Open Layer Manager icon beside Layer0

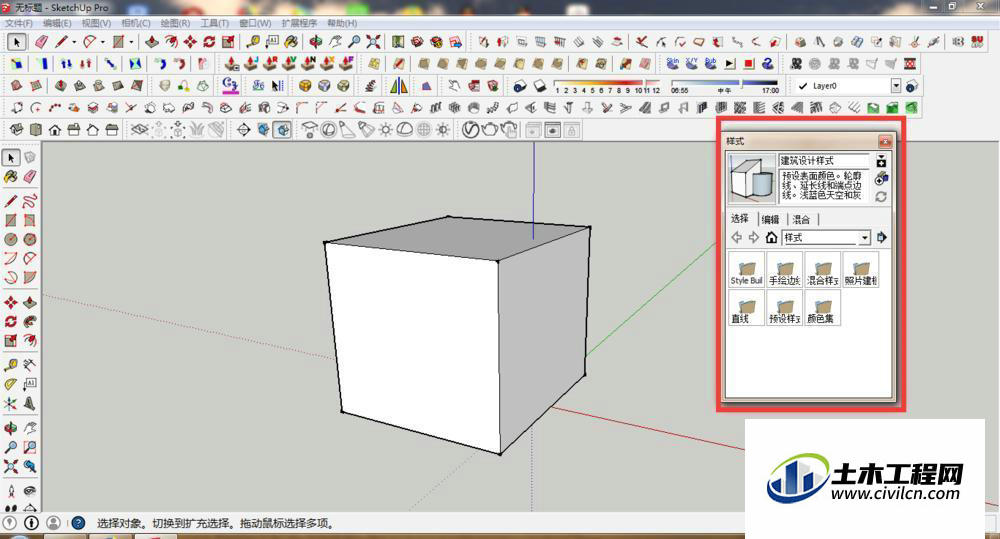912,85
